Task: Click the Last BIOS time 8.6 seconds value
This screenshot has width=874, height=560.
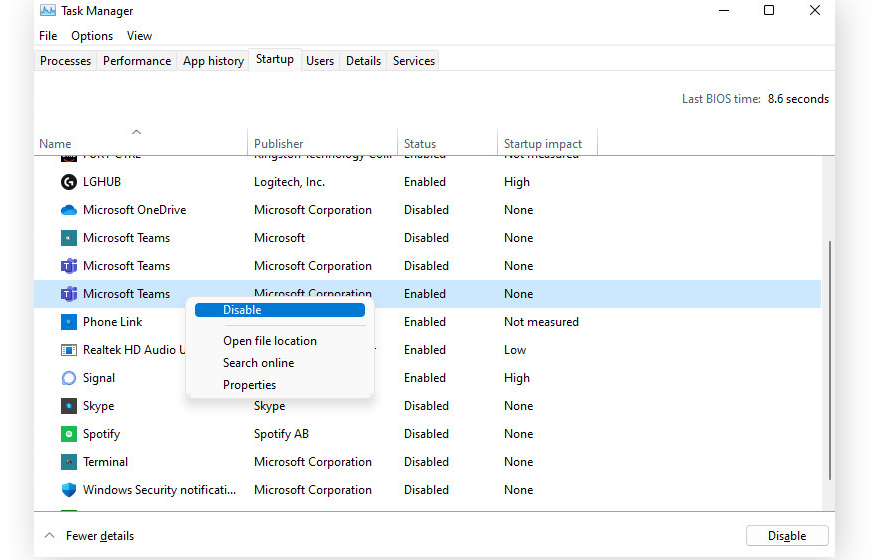Action: click(798, 99)
